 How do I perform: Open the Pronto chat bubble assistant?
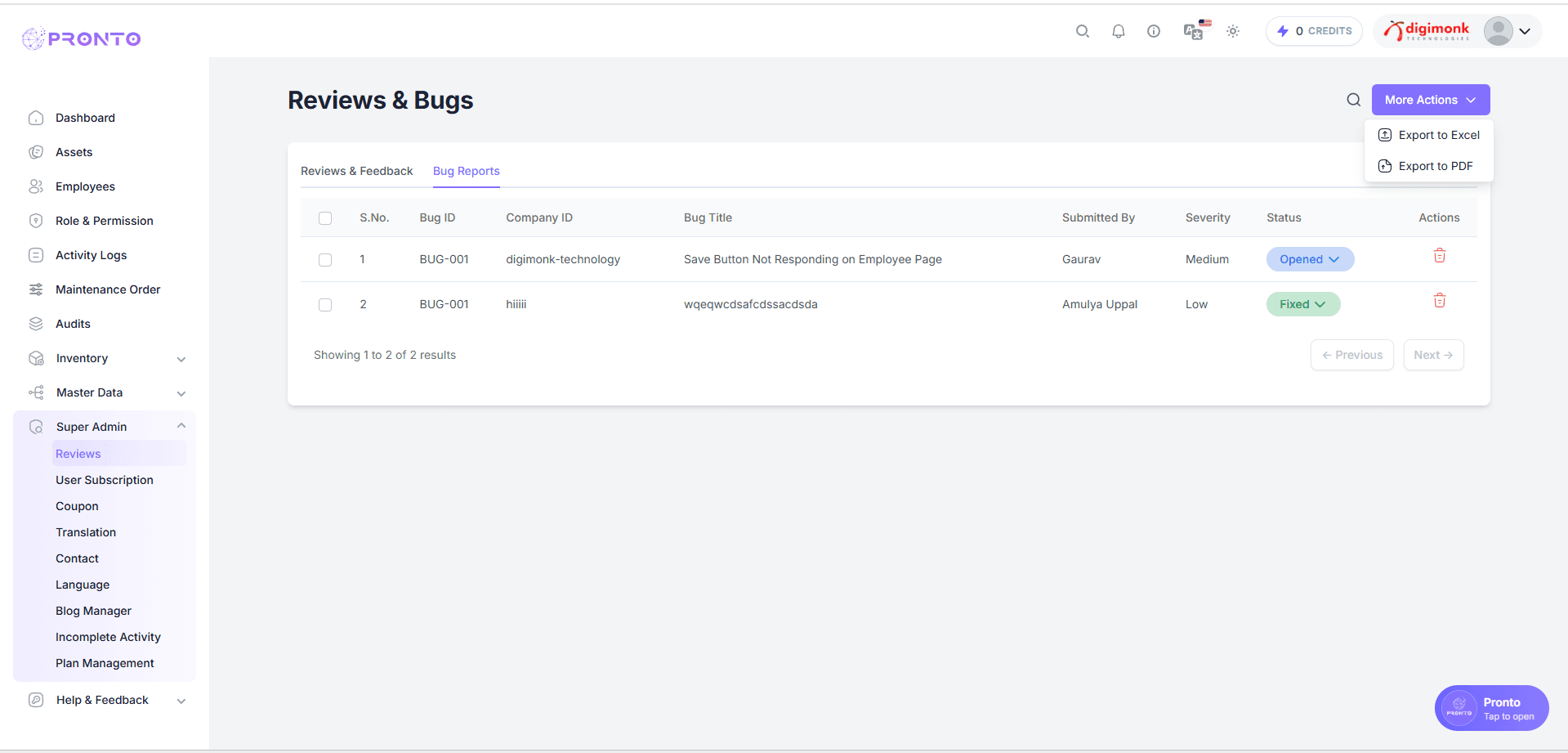pos(1490,707)
